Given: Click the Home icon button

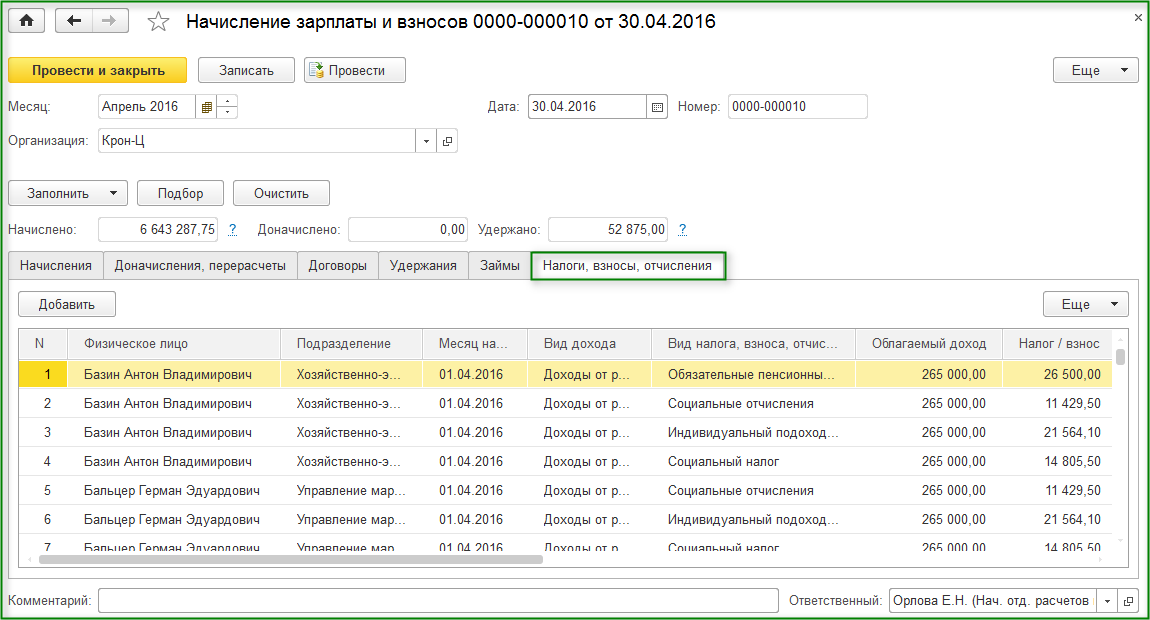Looking at the screenshot, I should (27, 21).
